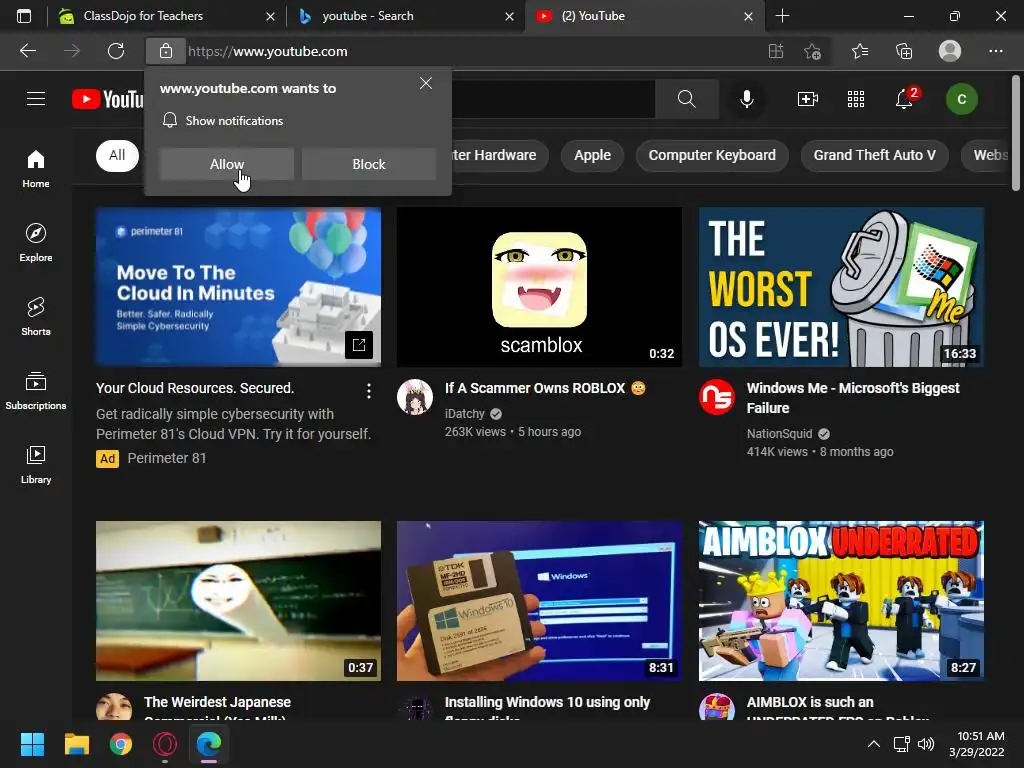The height and width of the screenshot is (768, 1024).
Task: Block YouTube notifications
Action: [x=369, y=164]
